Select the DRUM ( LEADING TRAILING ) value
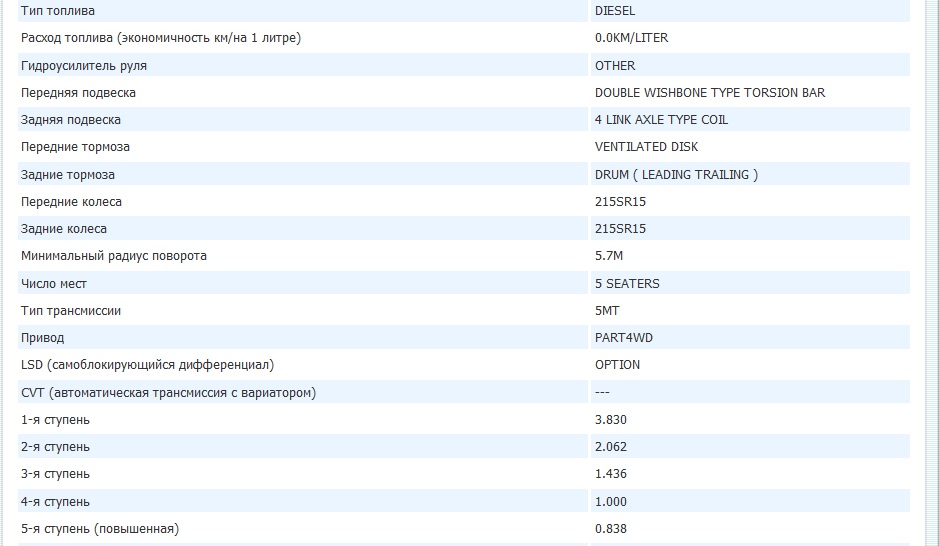 click(x=676, y=175)
